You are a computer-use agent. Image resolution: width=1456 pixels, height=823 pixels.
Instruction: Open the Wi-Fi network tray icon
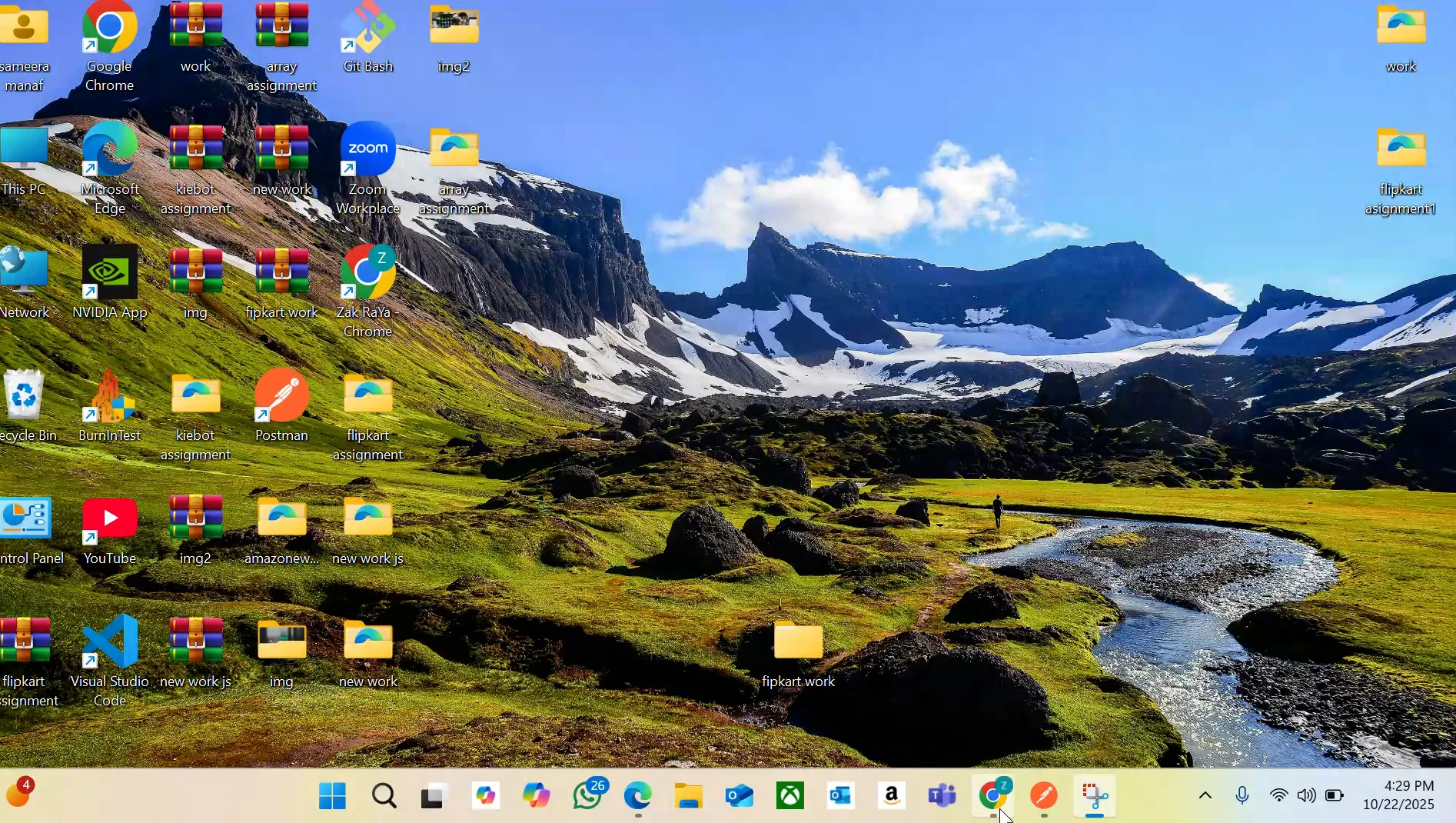(x=1278, y=795)
